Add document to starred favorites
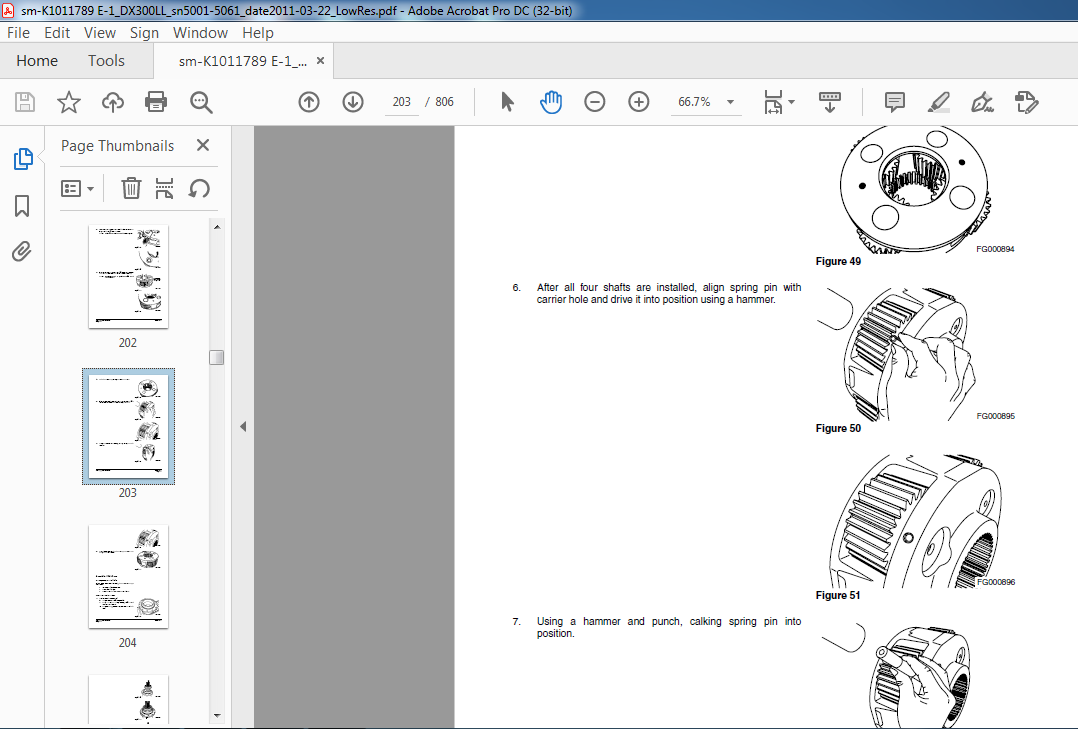1078x729 pixels. 69,102
